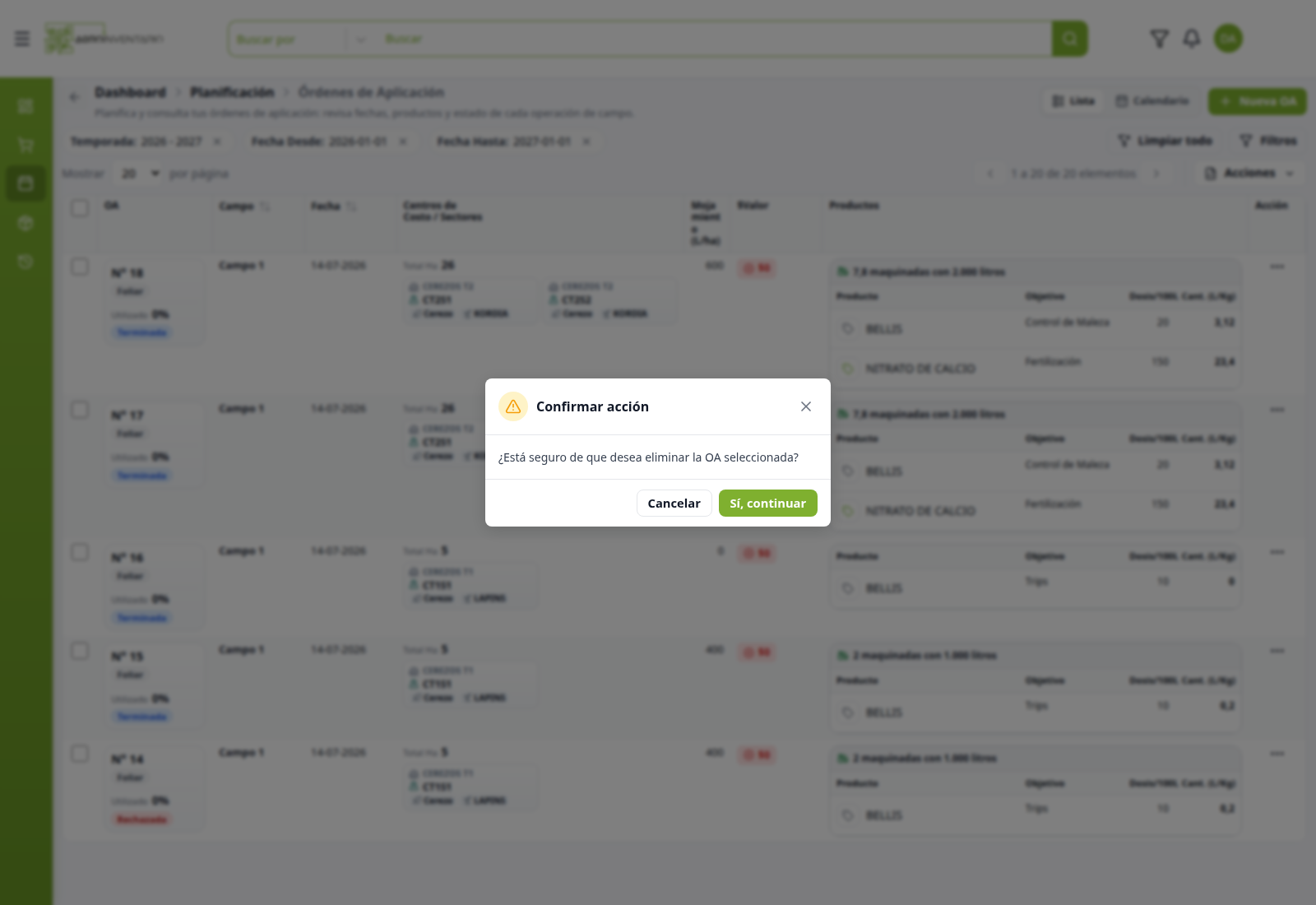
Task: Remove the Fecha Hasta filter chip
Action: point(586,142)
